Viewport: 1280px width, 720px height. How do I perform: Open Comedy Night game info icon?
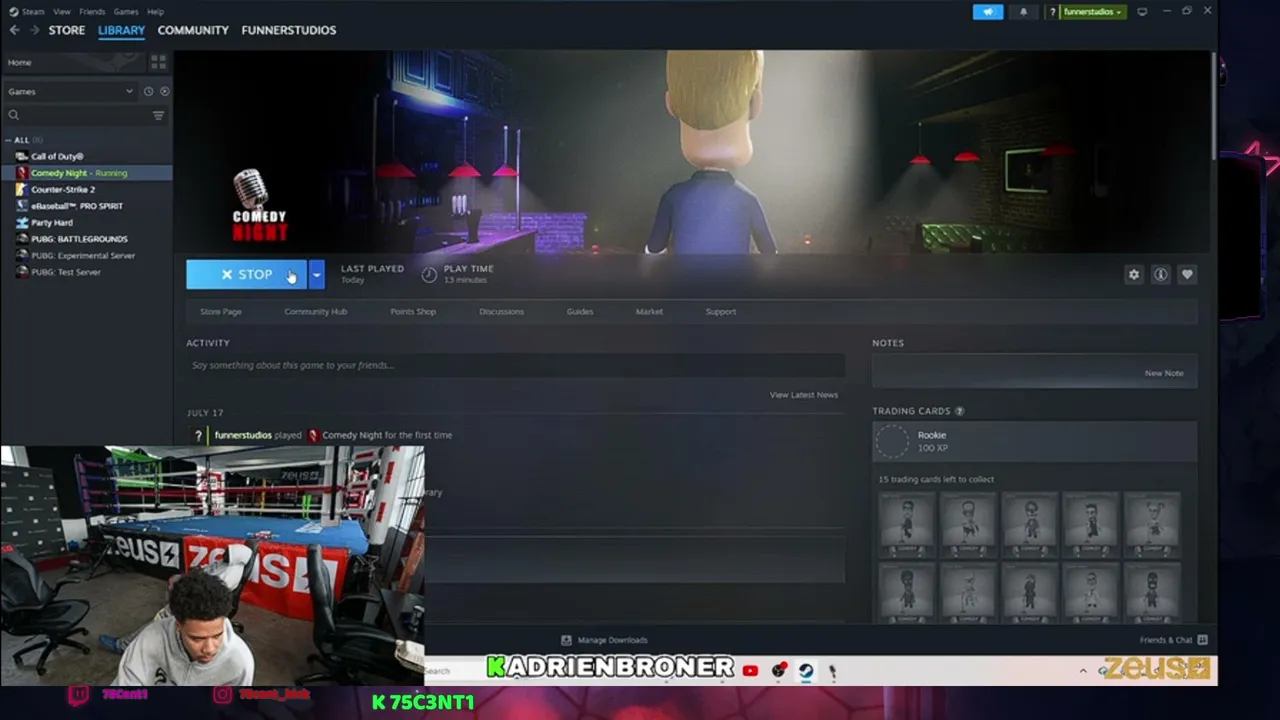1160,274
